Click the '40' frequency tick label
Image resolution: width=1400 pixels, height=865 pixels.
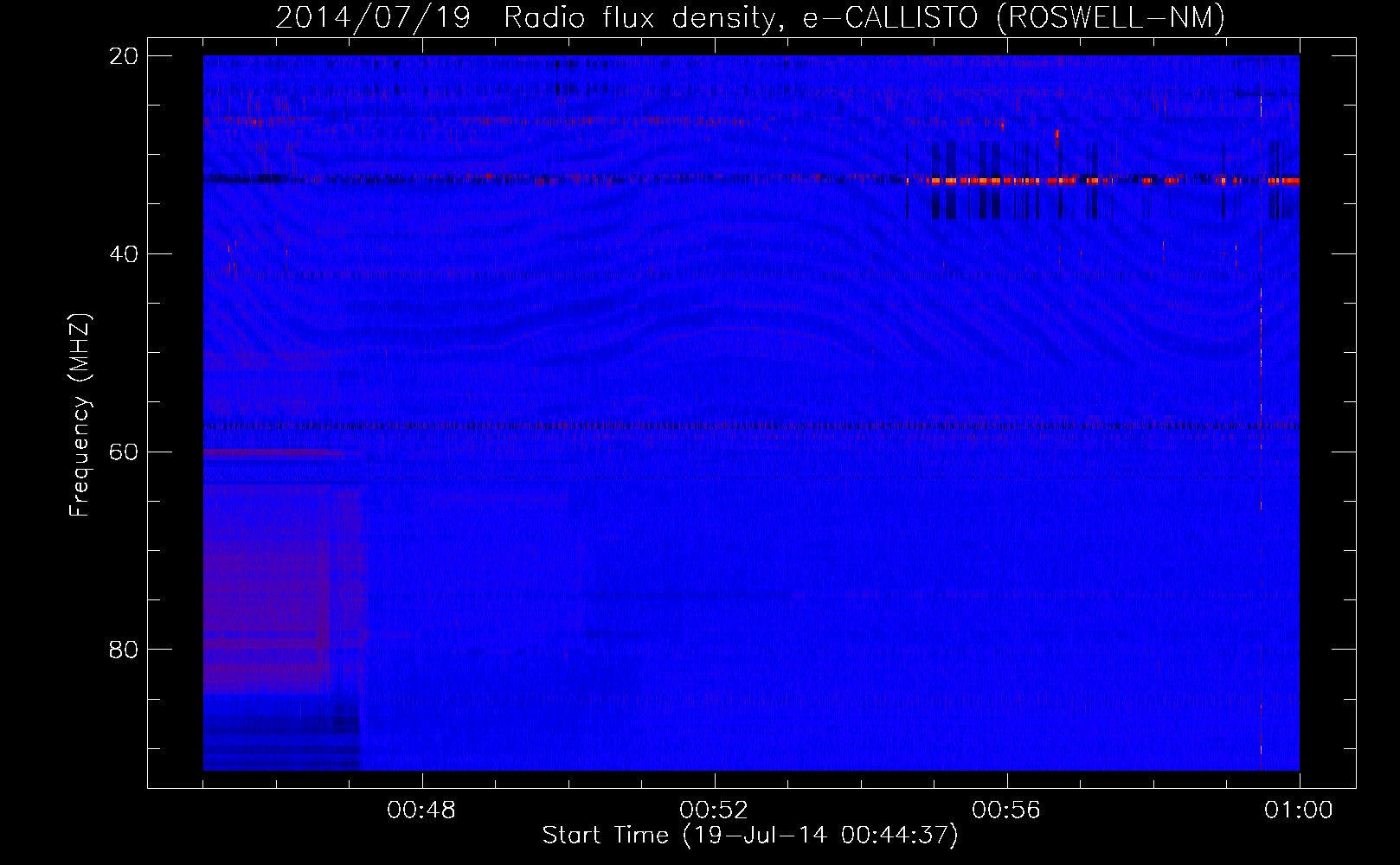(124, 254)
